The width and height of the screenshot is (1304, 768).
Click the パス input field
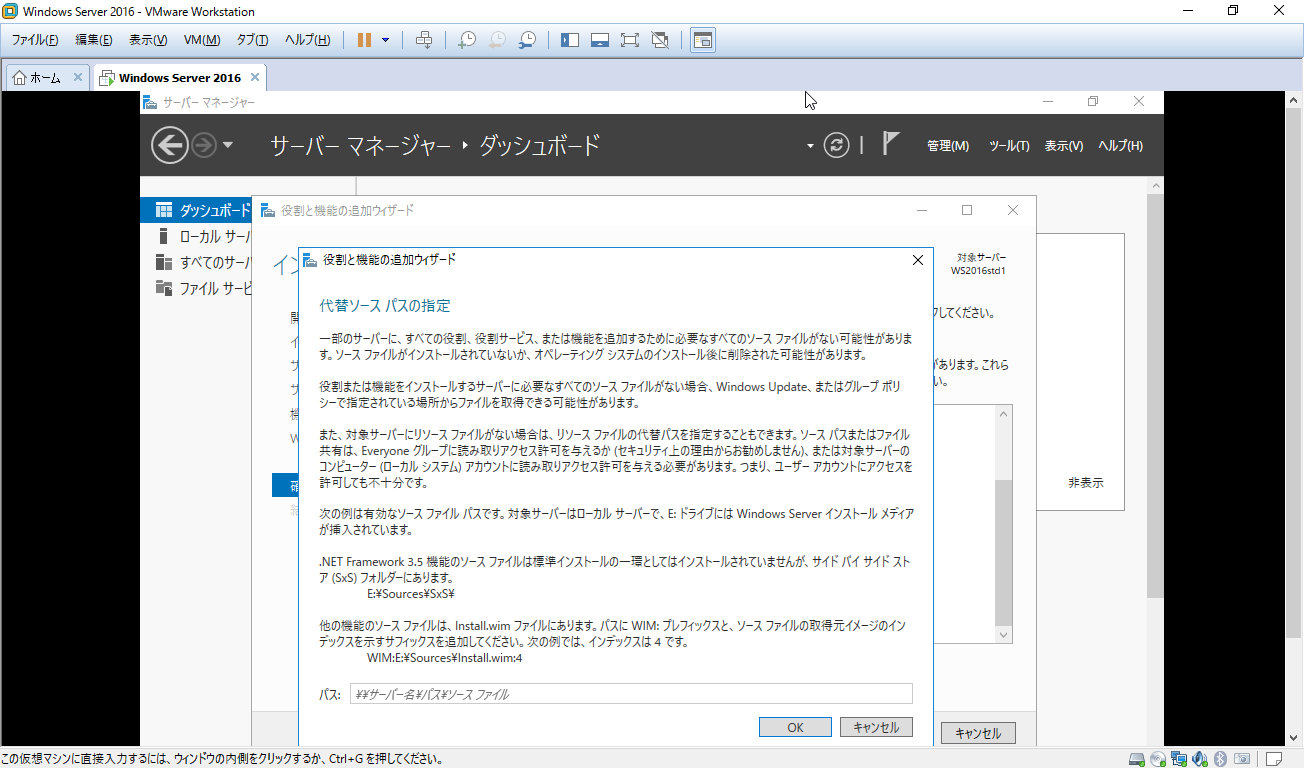630,694
